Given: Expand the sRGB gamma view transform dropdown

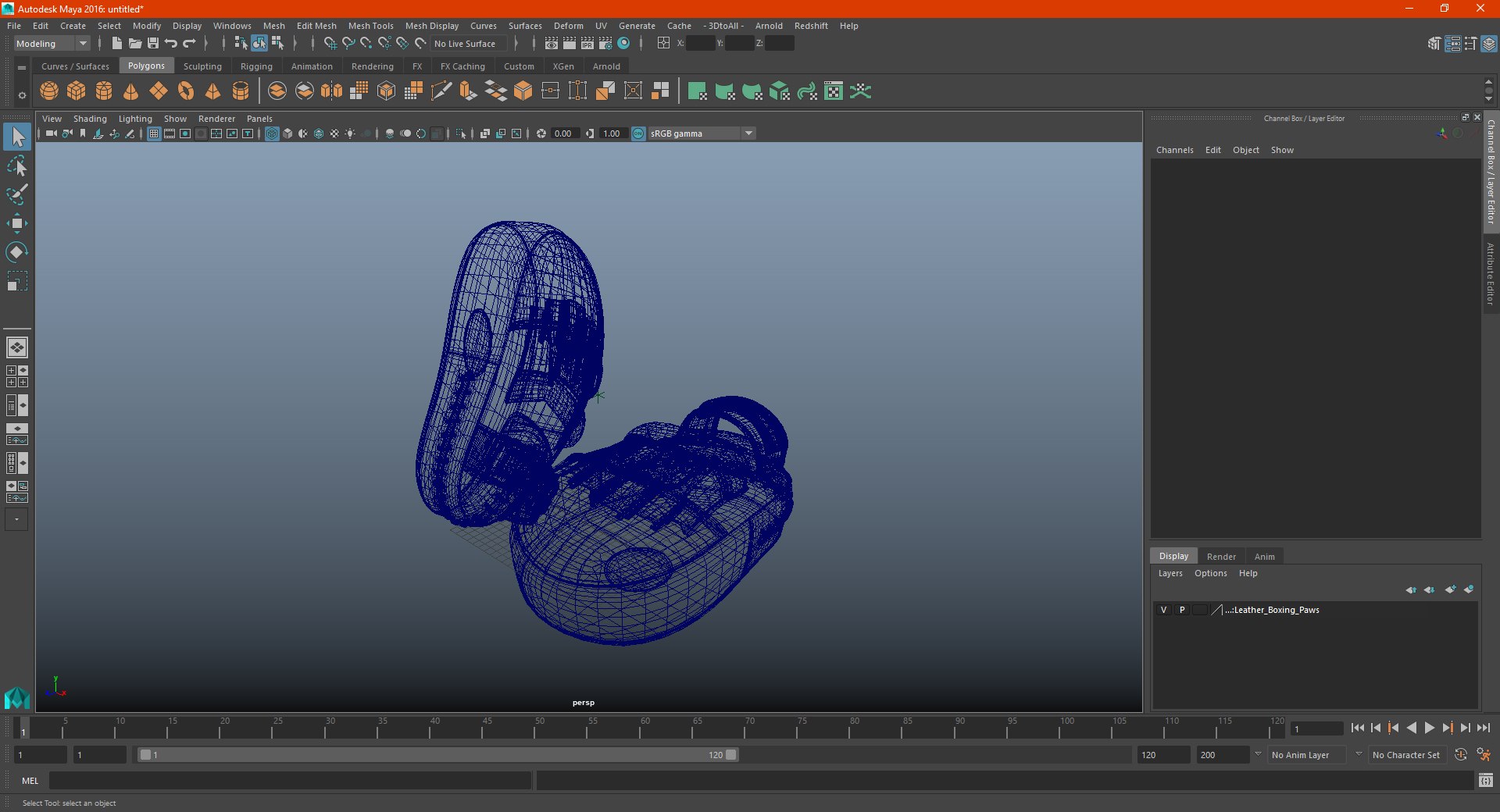Looking at the screenshot, I should click(748, 134).
